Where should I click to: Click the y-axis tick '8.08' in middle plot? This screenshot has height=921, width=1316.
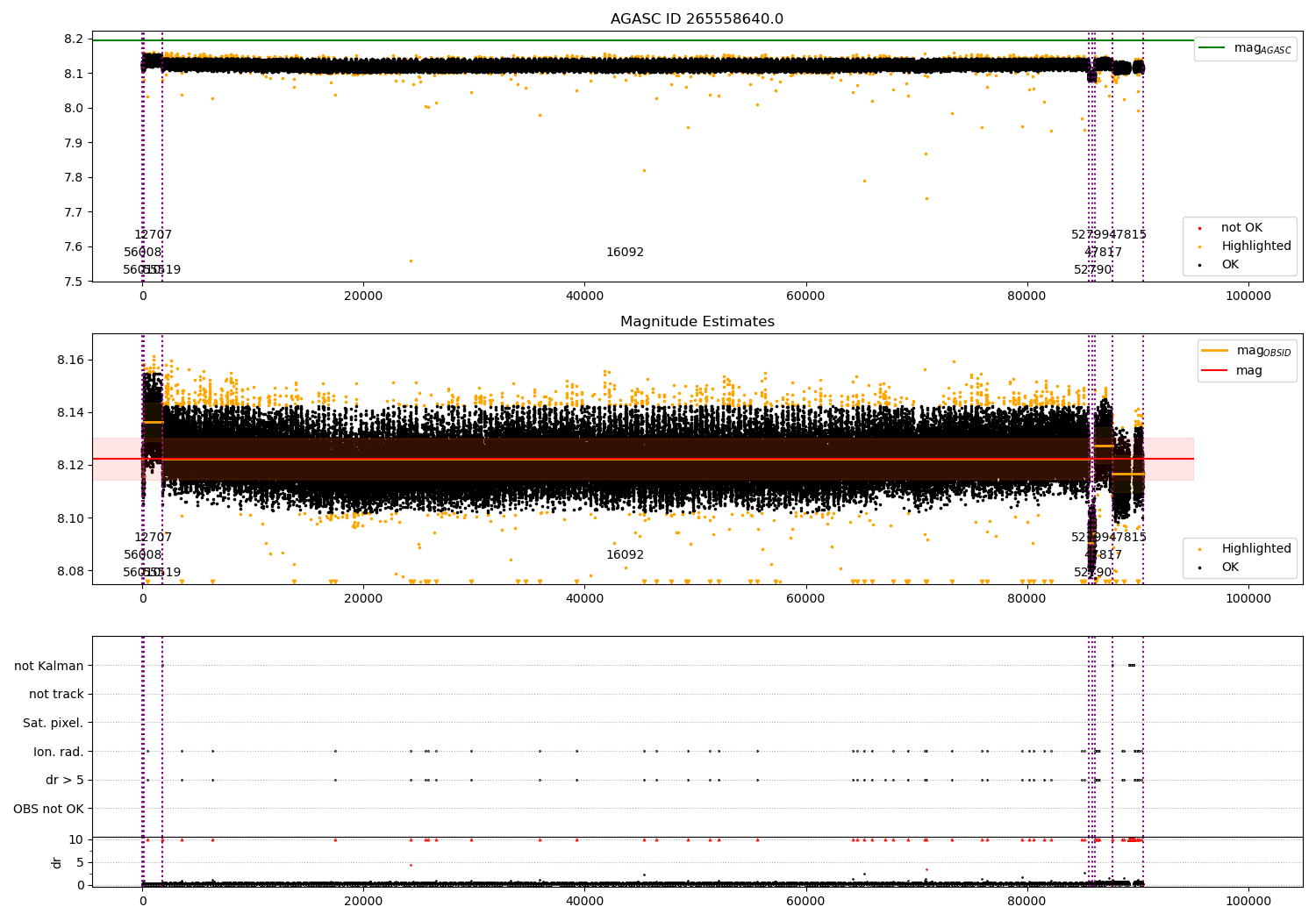point(70,571)
